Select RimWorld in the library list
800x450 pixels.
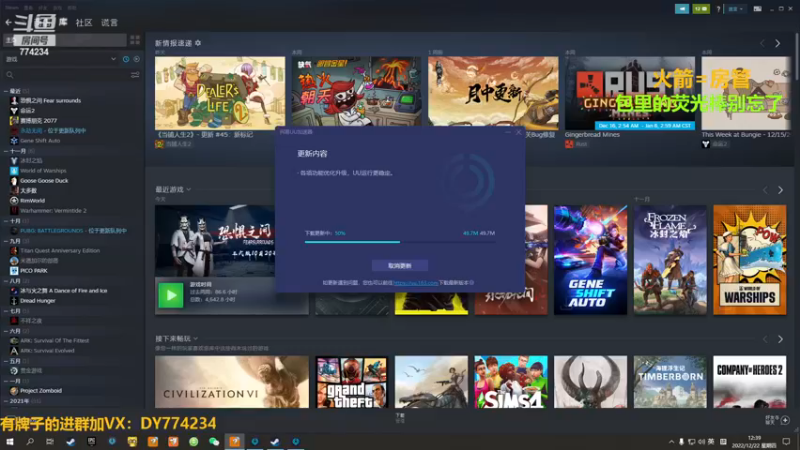pyautogui.click(x=32, y=201)
